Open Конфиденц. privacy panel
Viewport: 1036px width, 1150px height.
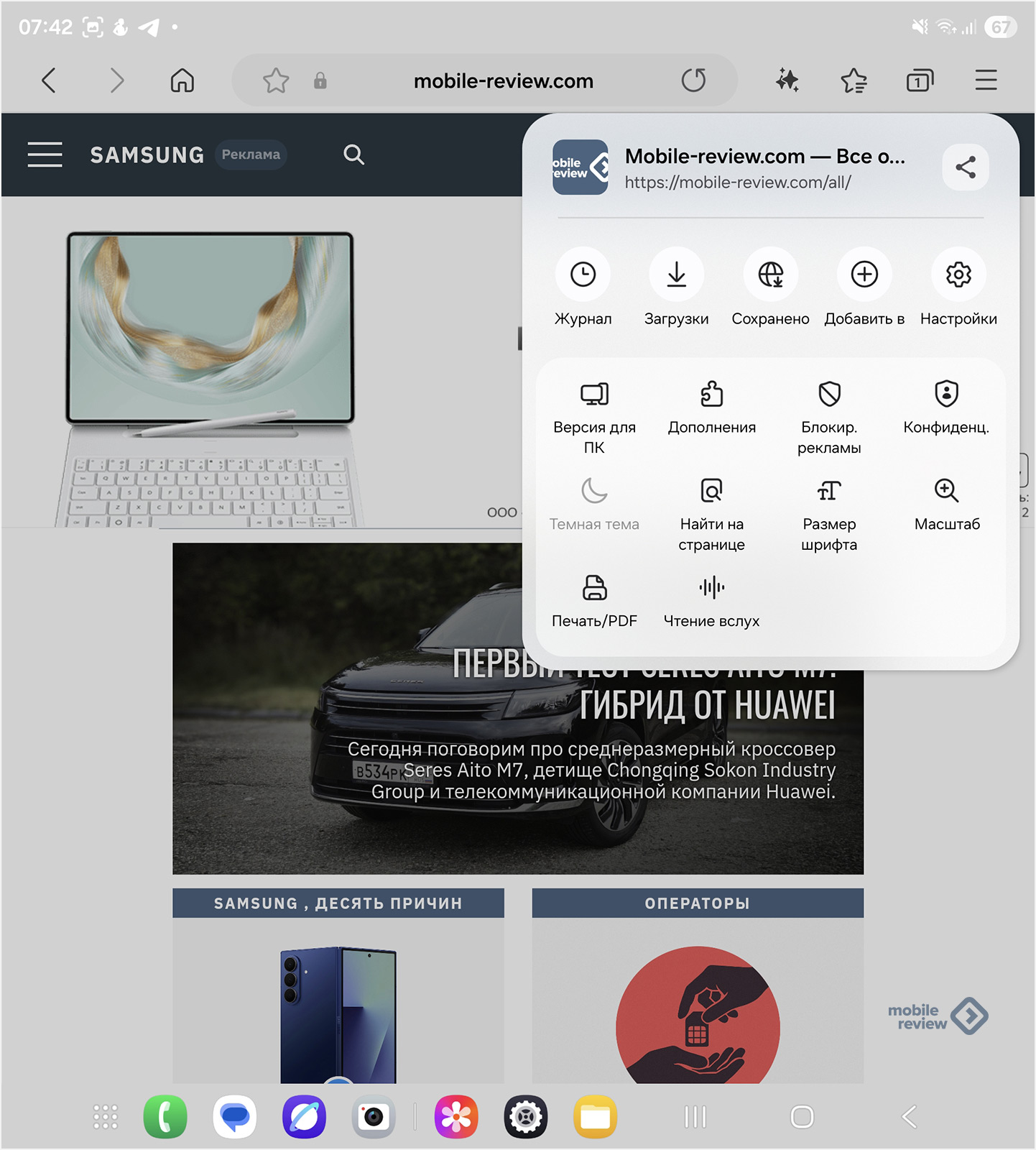click(x=946, y=408)
